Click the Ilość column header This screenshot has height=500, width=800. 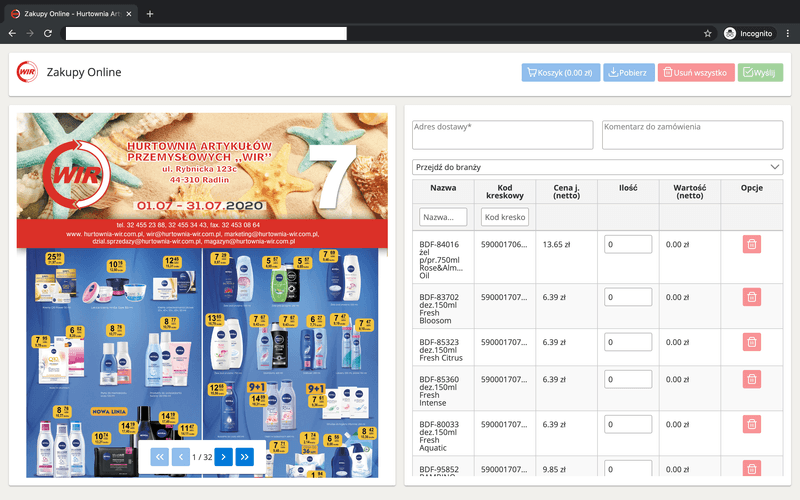(x=628, y=191)
